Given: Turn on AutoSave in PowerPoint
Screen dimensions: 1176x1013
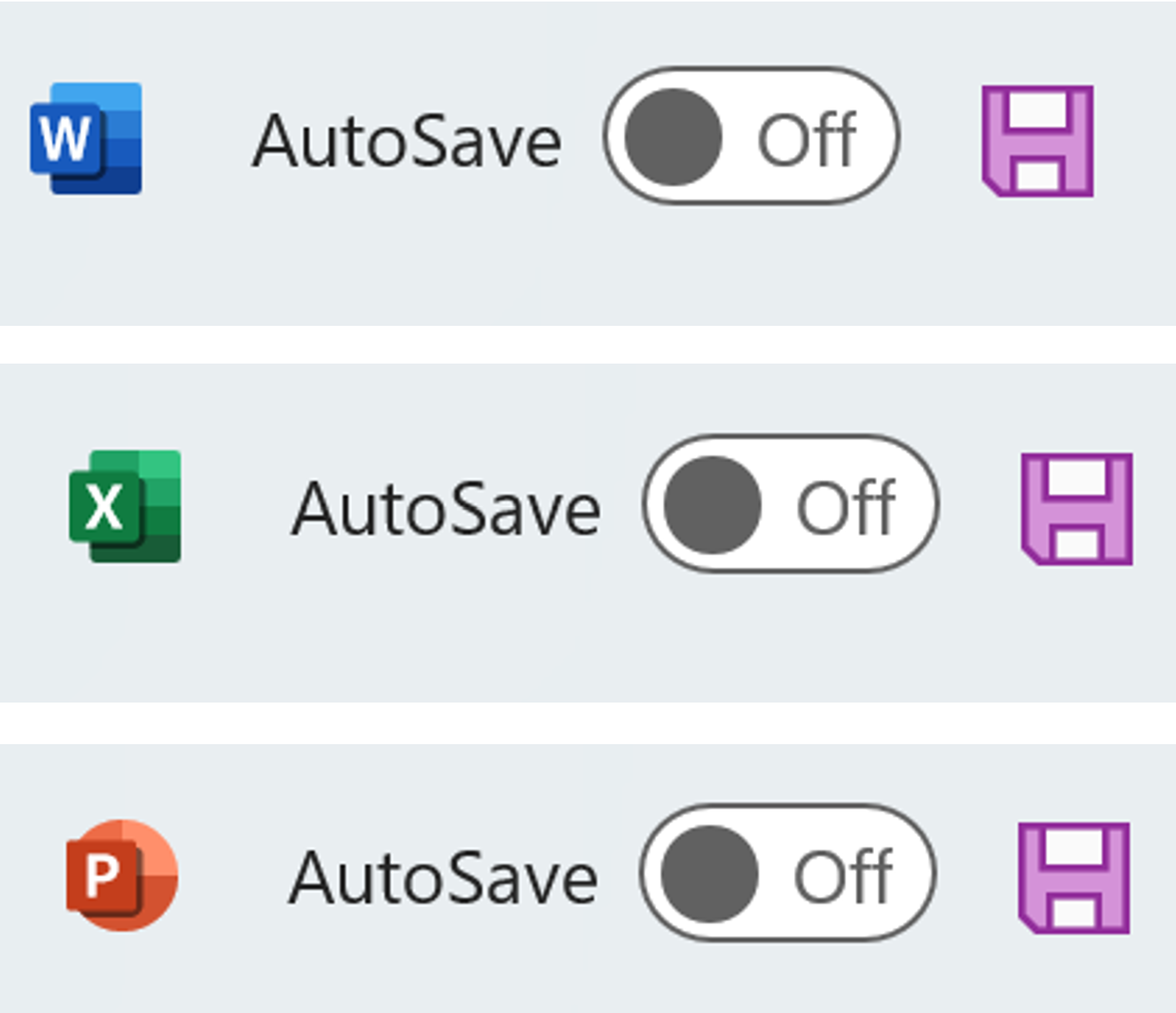Looking at the screenshot, I should [x=787, y=873].
